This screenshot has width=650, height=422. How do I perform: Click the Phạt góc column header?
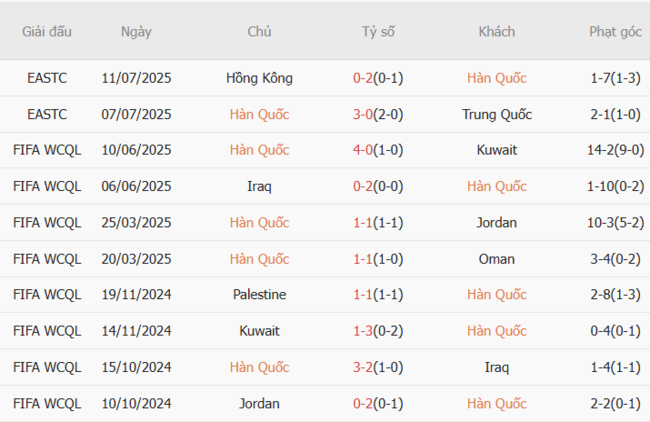[x=615, y=32]
